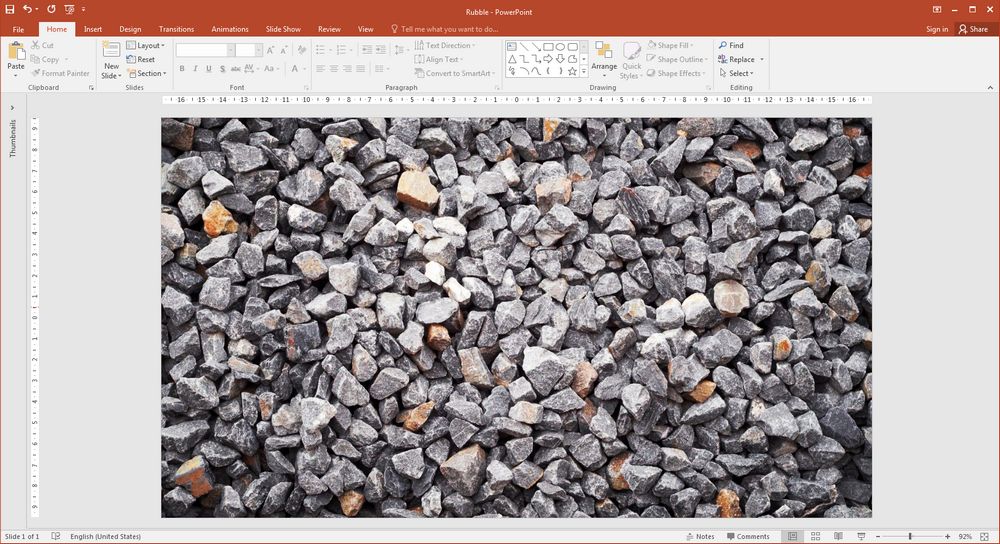
Task: Open the Review tab
Action: (x=329, y=29)
